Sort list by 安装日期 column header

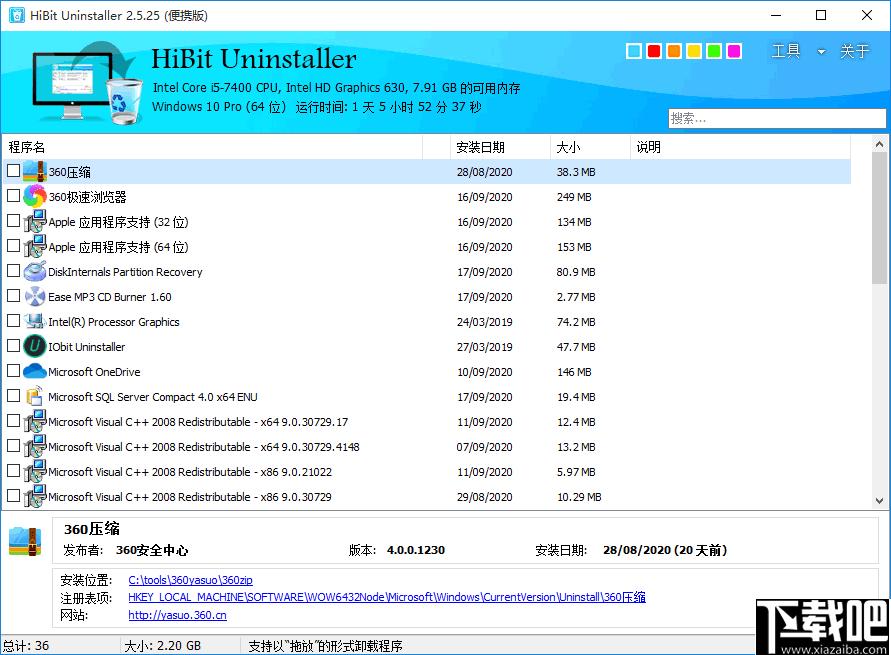coord(500,147)
